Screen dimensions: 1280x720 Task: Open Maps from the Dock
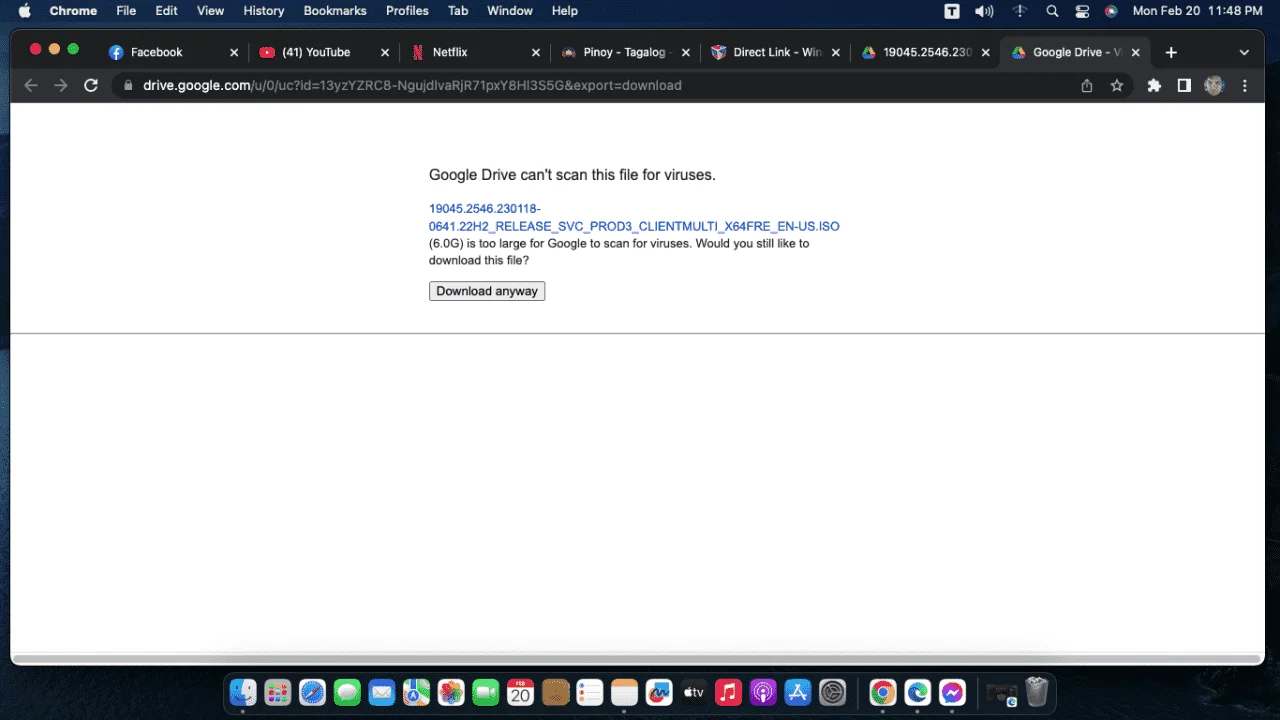(416, 692)
